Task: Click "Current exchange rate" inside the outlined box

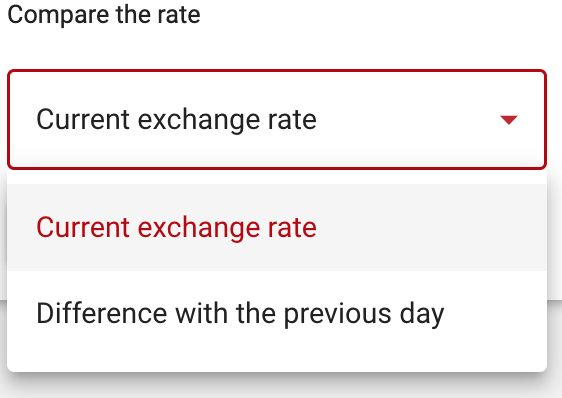Action: [176, 120]
